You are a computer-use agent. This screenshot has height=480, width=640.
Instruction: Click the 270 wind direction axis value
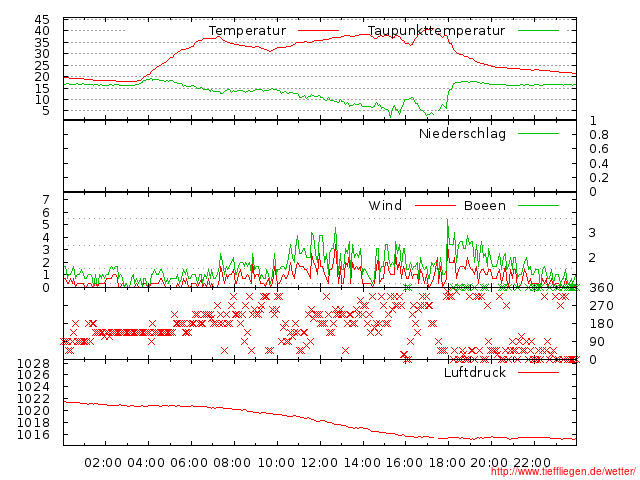(601, 306)
